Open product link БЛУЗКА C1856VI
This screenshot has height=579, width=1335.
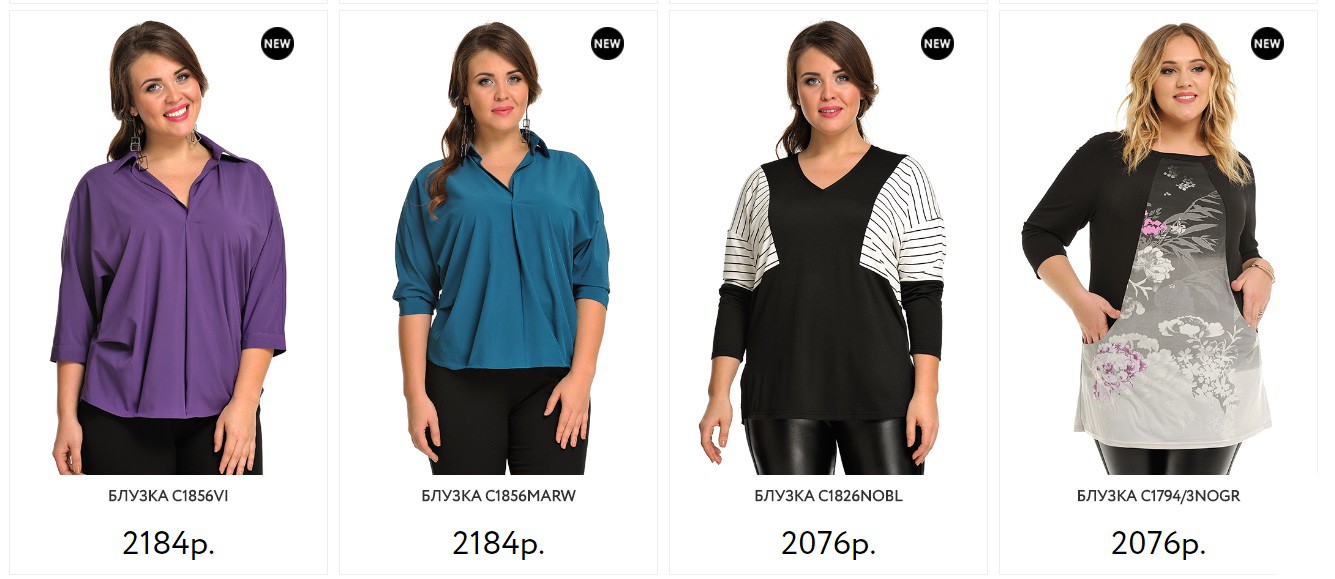[x=169, y=496]
